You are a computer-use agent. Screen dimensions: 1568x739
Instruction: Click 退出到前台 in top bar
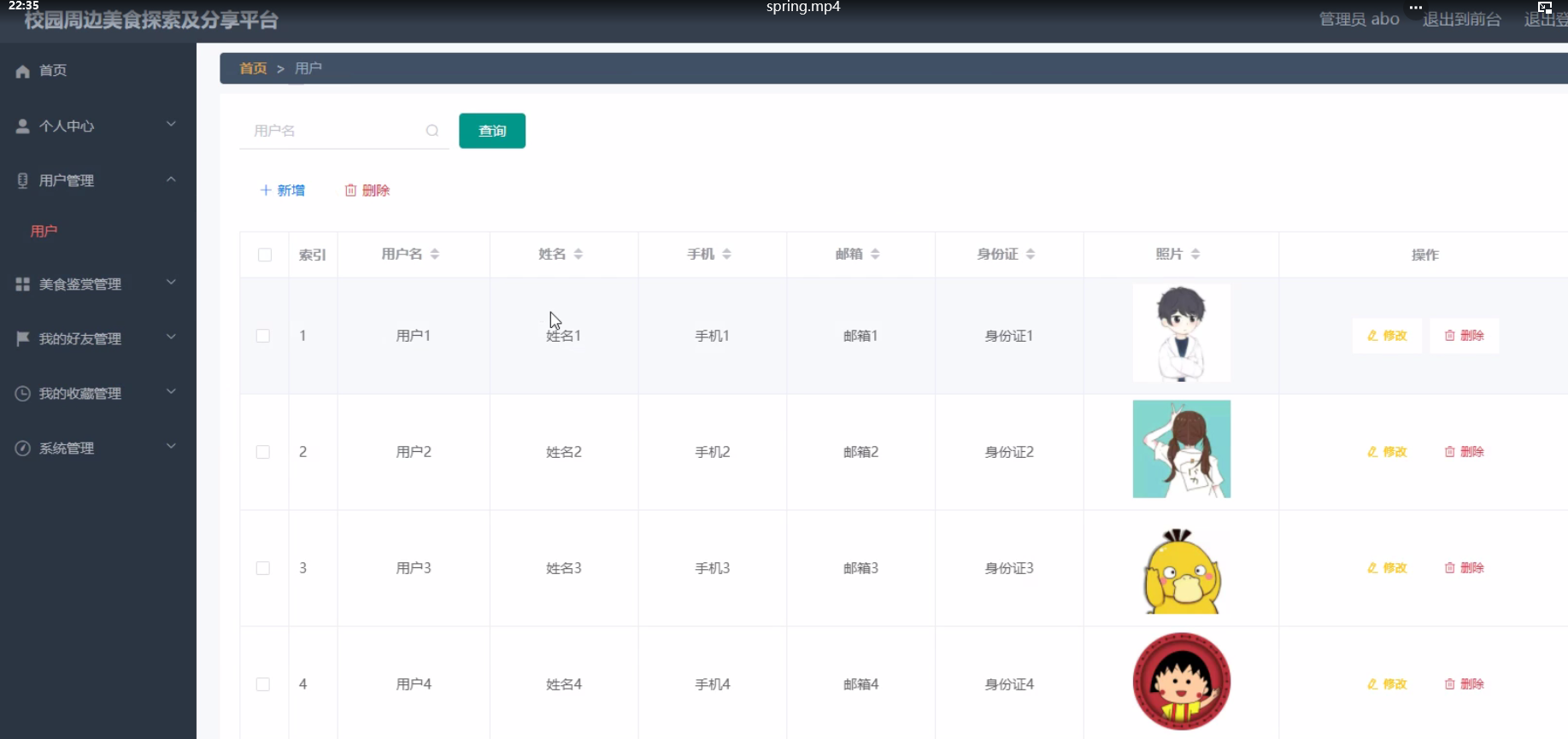coord(1461,20)
